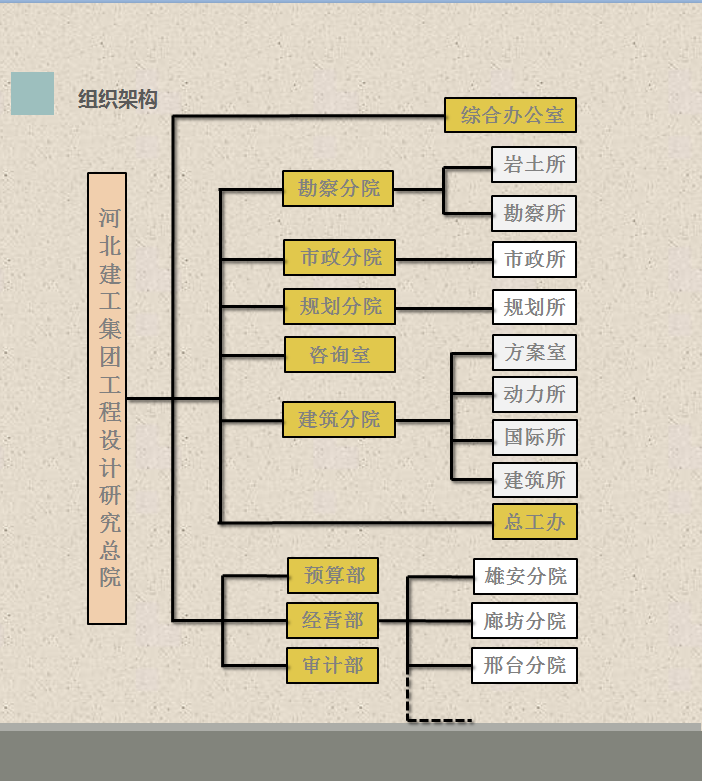
Task: Click the 组织架构 heading text
Action: 118,99
